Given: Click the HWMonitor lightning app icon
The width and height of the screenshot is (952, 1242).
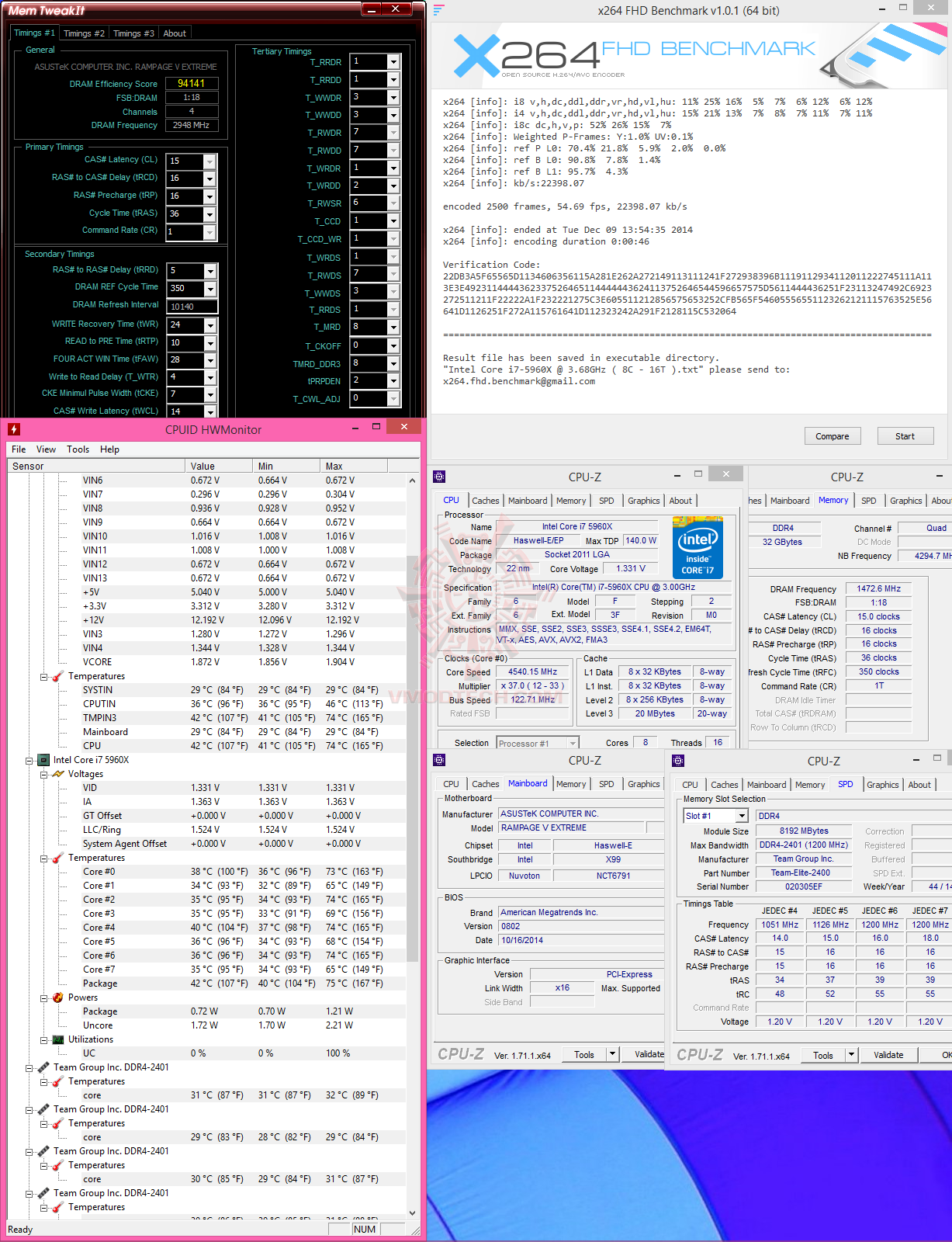Looking at the screenshot, I should coord(14,429).
